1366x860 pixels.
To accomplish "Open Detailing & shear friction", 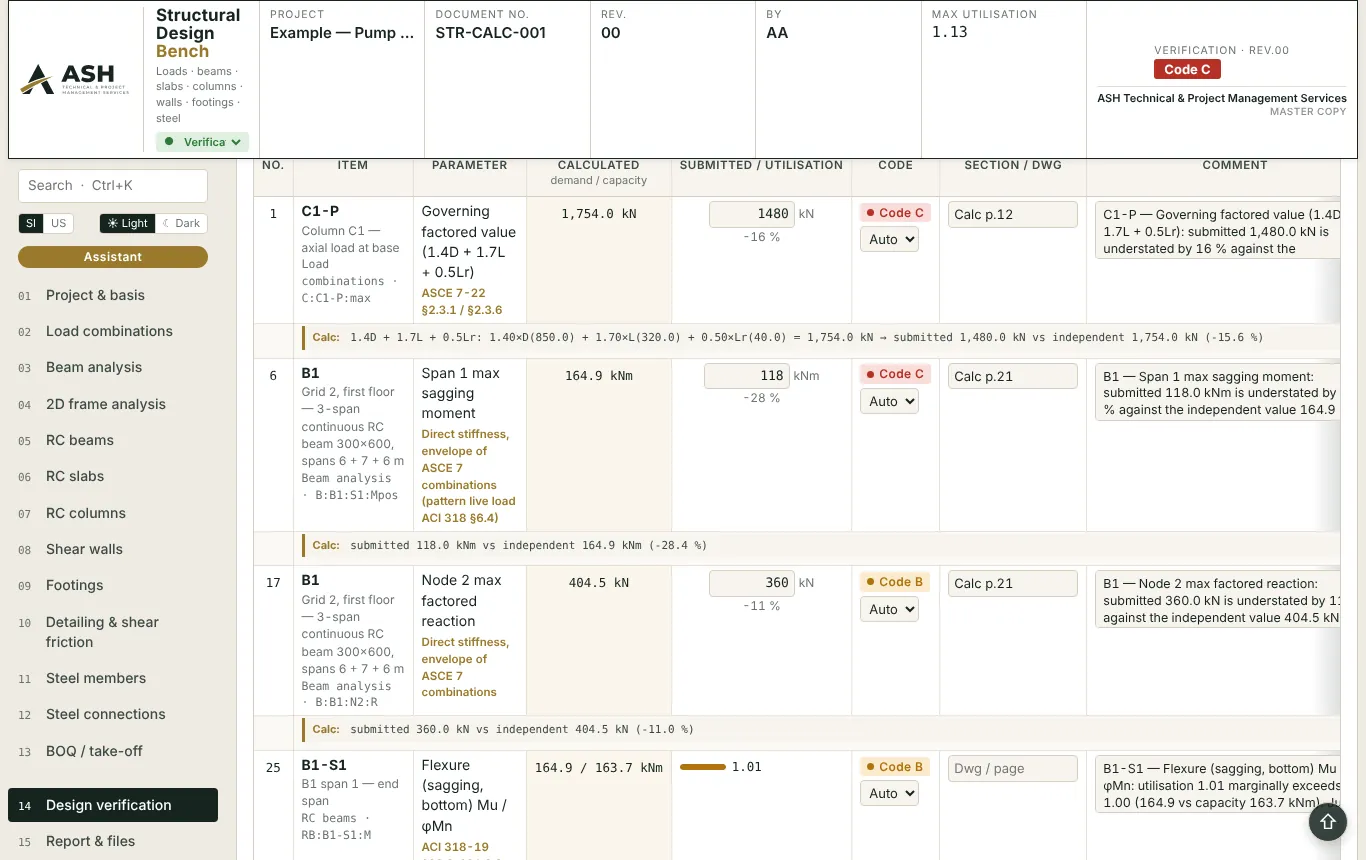I will [113, 632].
